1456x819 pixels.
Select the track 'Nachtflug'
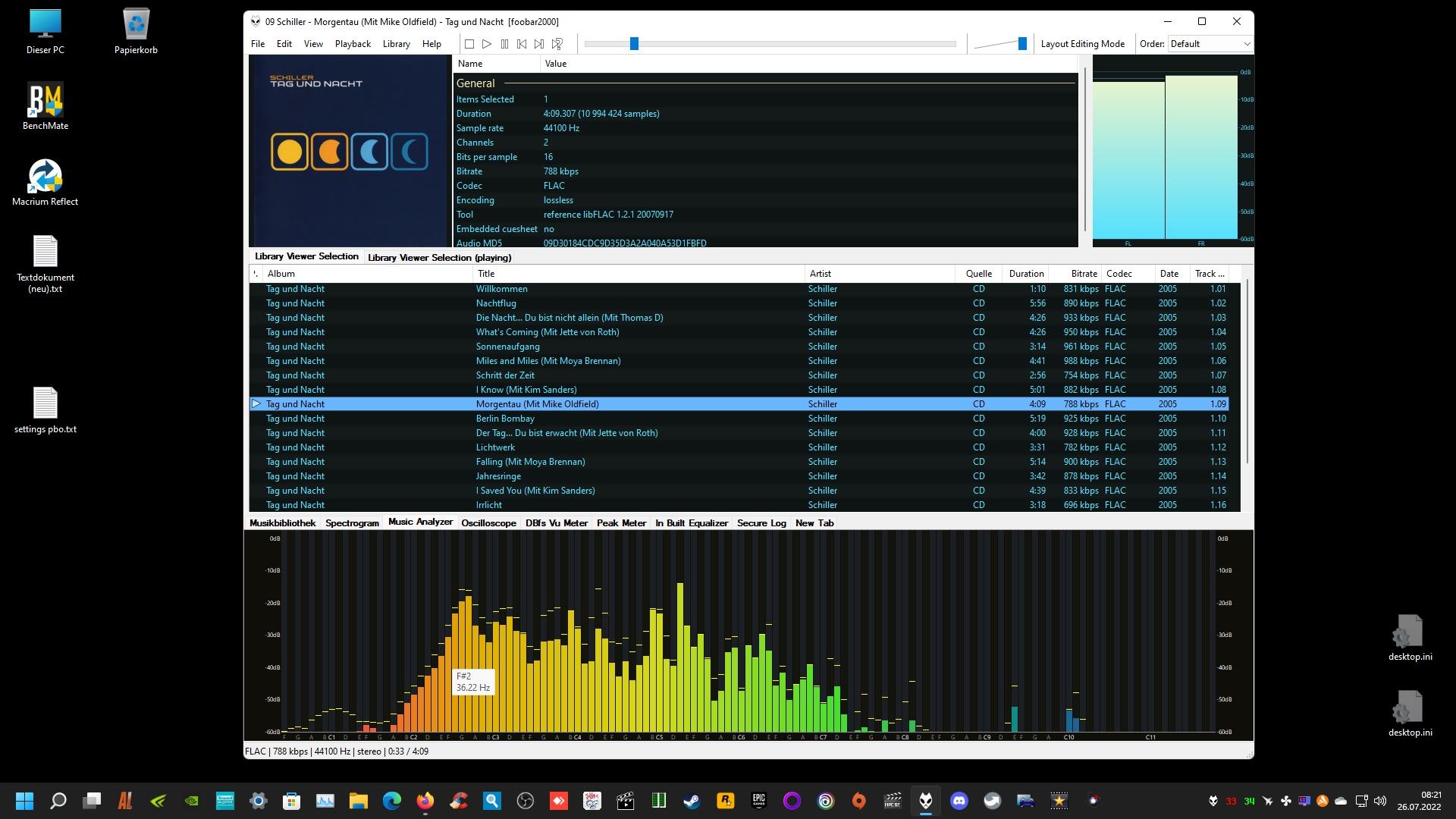point(739,303)
